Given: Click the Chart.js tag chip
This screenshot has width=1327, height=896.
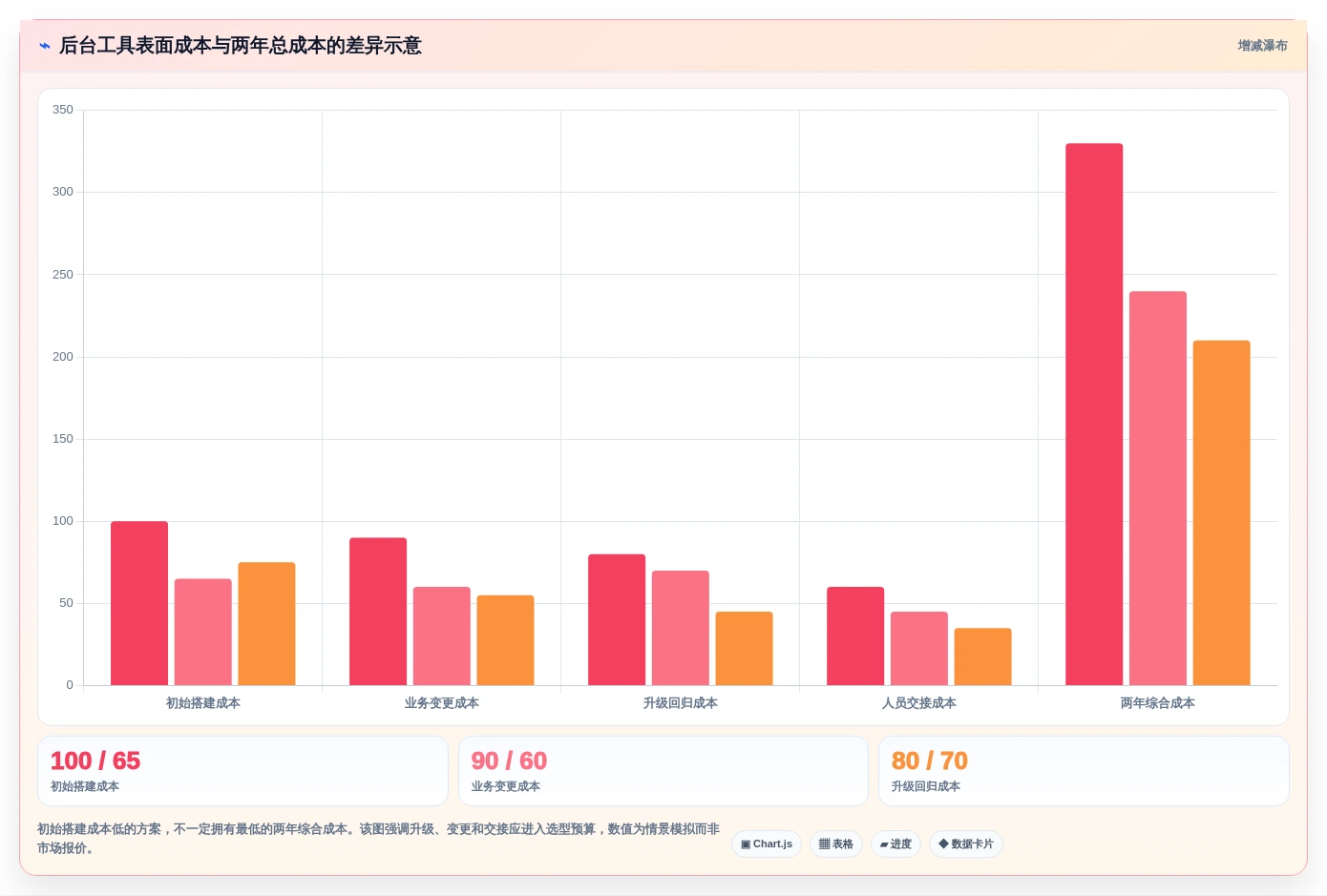Looking at the screenshot, I should 767,844.
